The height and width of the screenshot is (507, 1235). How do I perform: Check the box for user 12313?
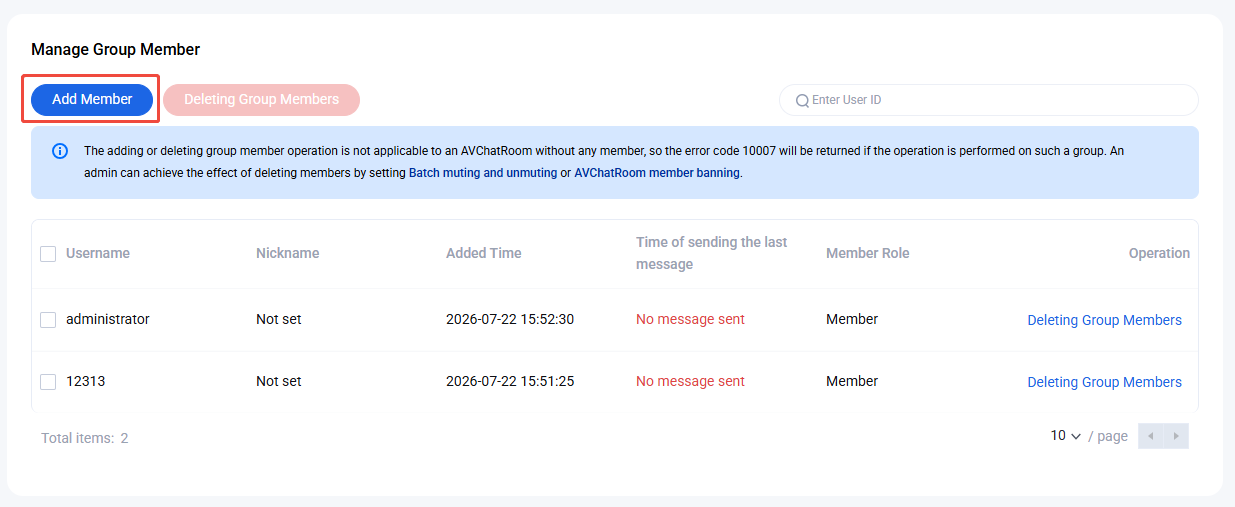[48, 382]
